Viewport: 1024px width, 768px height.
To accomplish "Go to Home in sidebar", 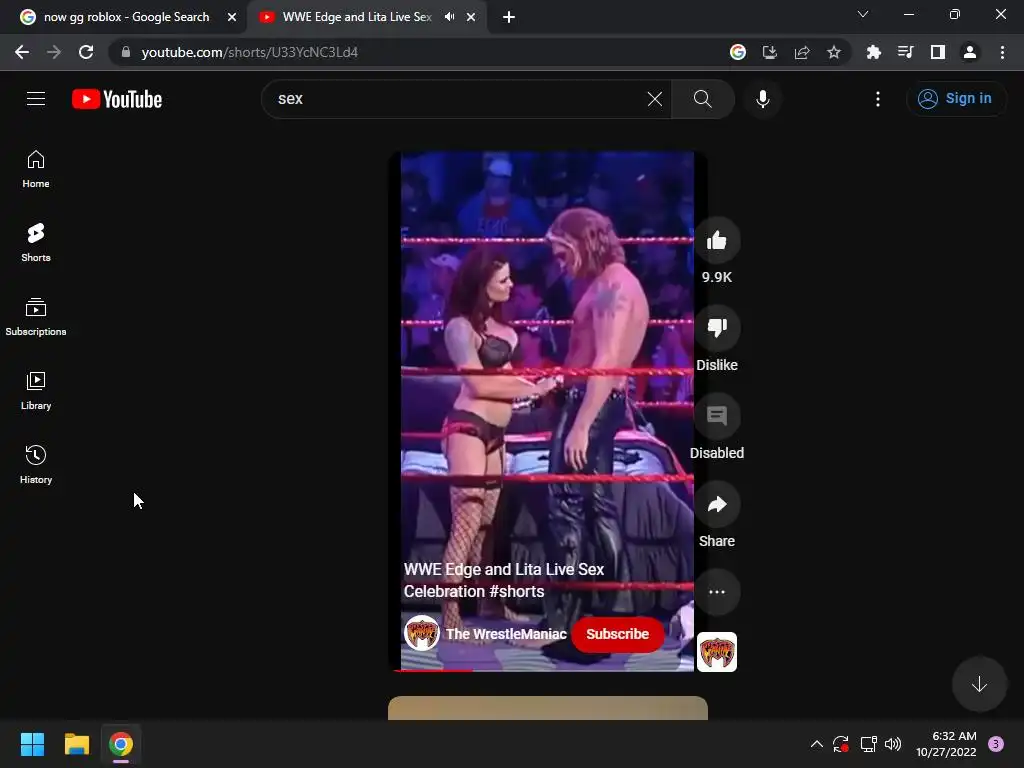I will [36, 169].
